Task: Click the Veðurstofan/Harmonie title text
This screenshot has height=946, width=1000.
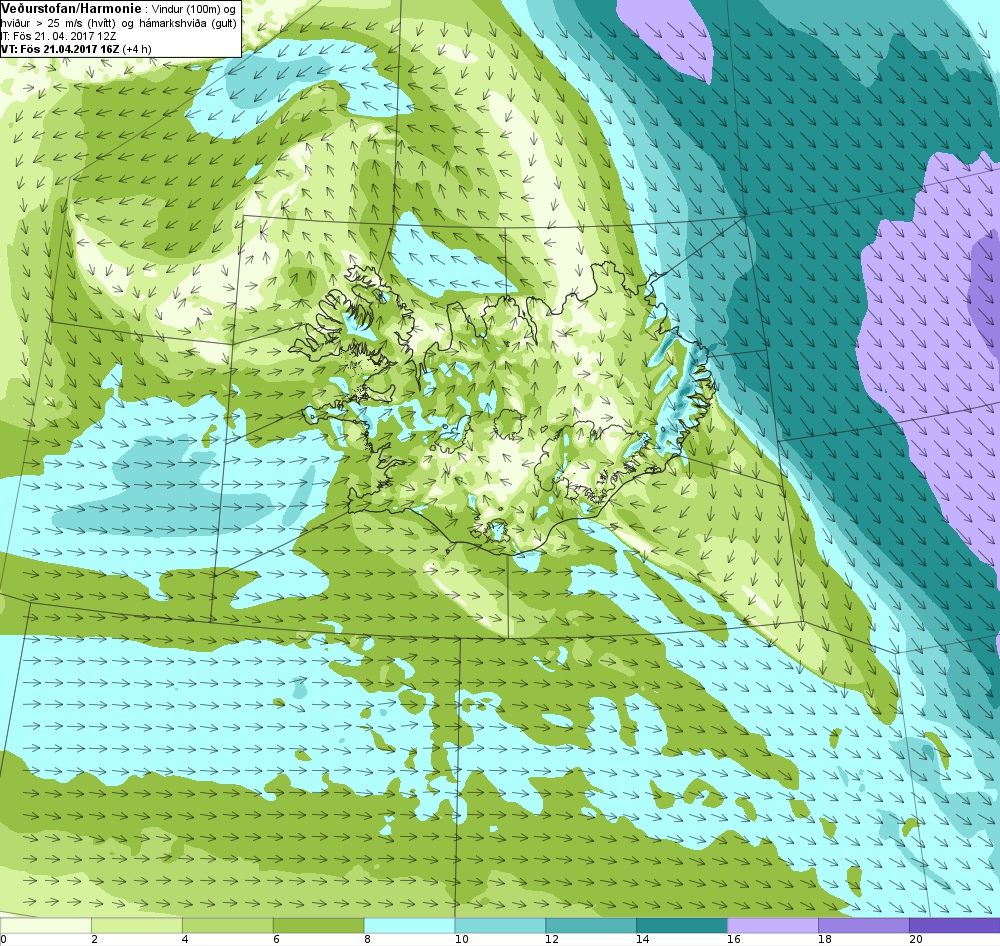Action: pos(70,9)
